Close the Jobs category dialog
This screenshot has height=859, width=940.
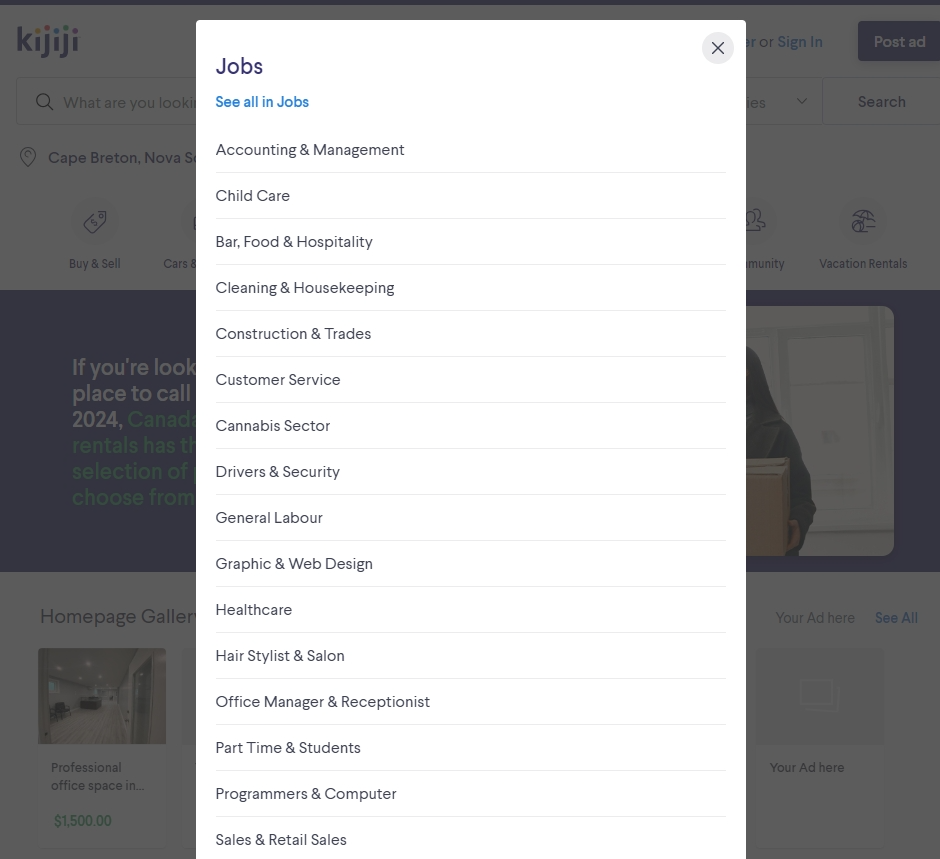tap(717, 48)
